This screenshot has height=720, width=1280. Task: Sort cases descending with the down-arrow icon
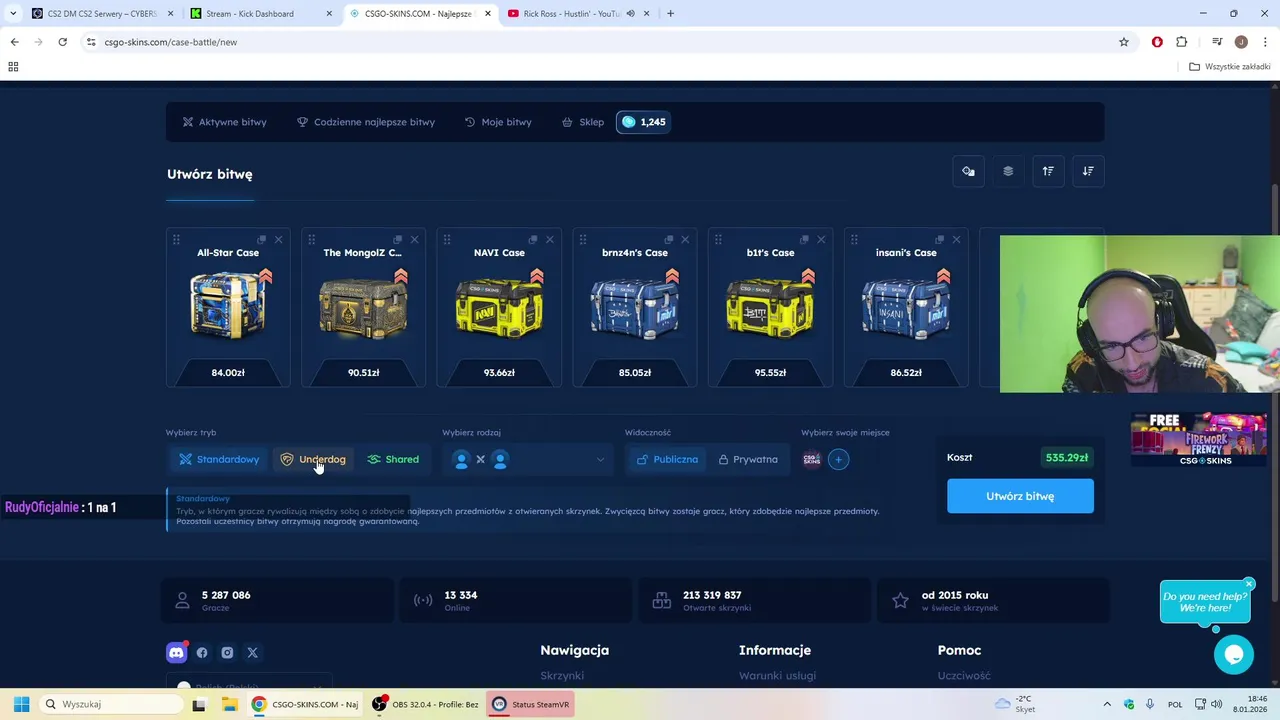[x=1088, y=171]
